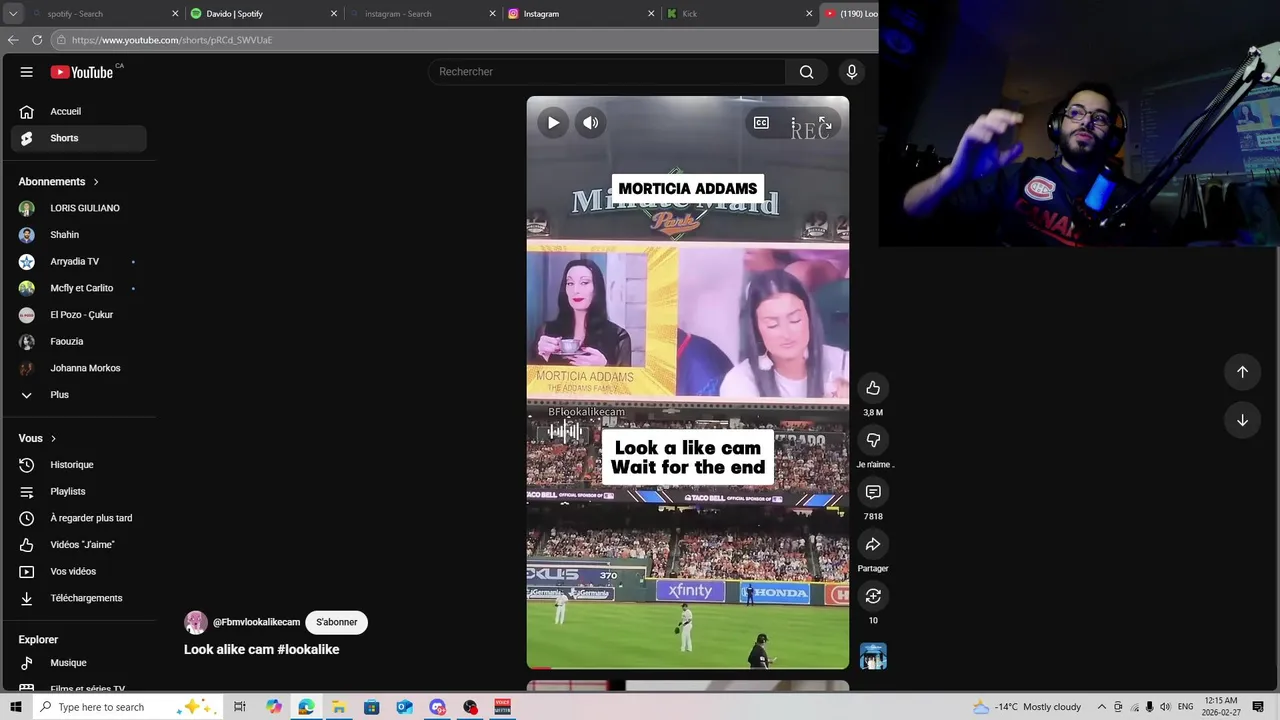The height and width of the screenshot is (720, 1280).
Task: Open Vos vidéos in sidebar
Action: 79,571
